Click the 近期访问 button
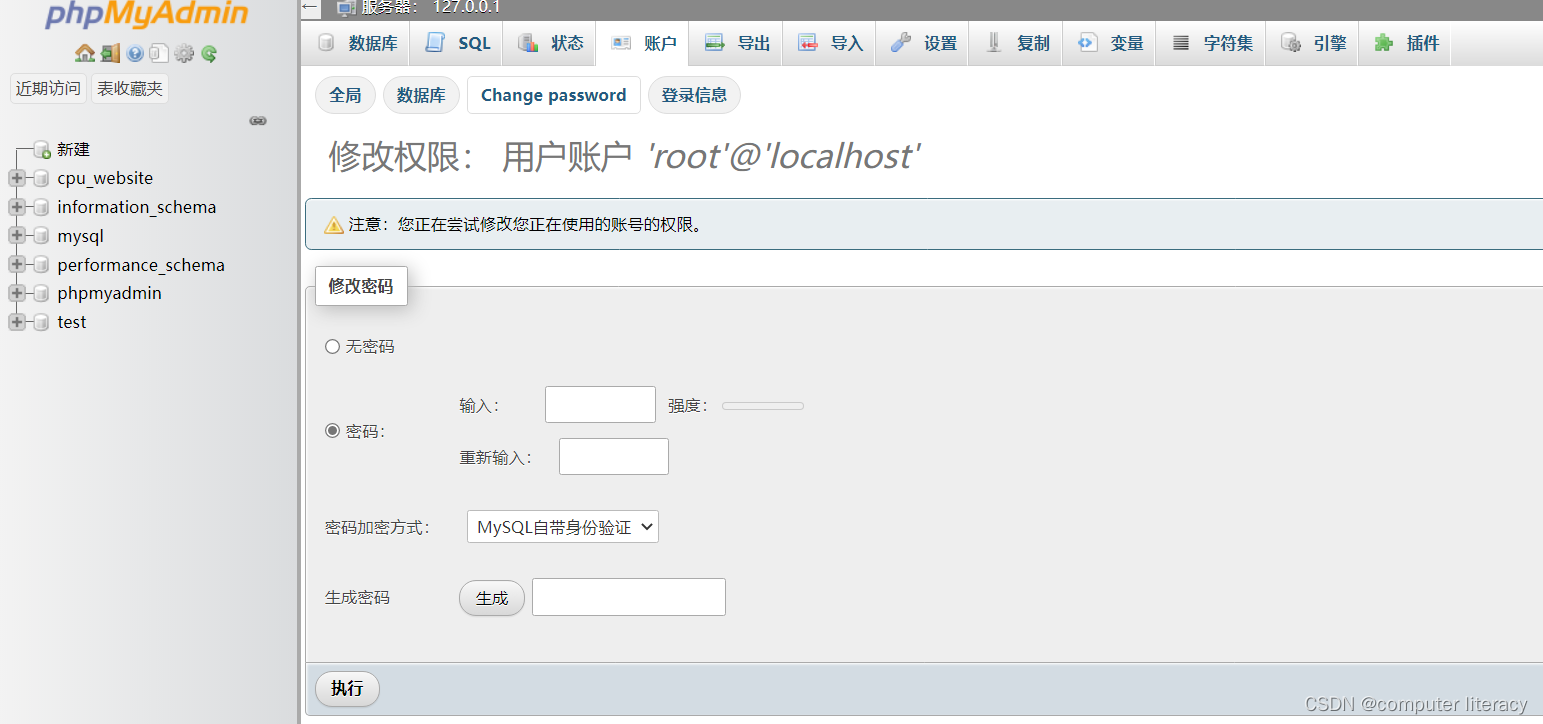Image resolution: width=1543 pixels, height=724 pixels. 48,88
